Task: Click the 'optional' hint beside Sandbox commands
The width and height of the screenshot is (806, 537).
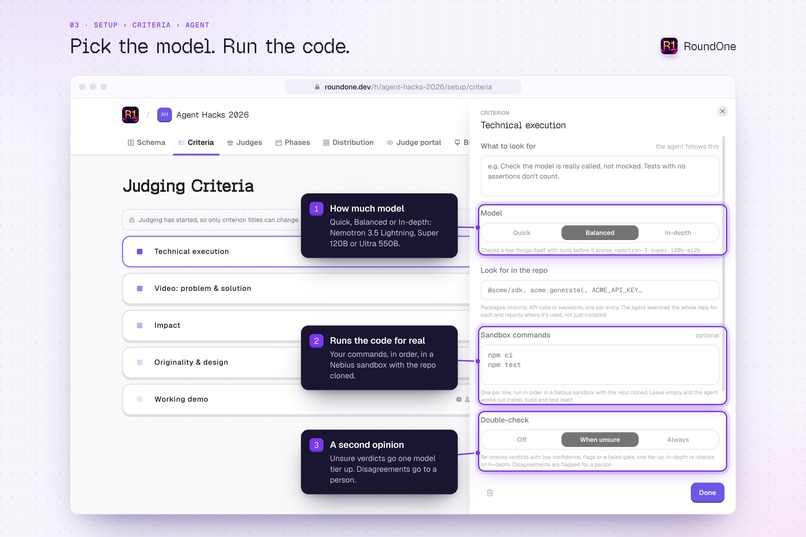Action: (x=707, y=336)
